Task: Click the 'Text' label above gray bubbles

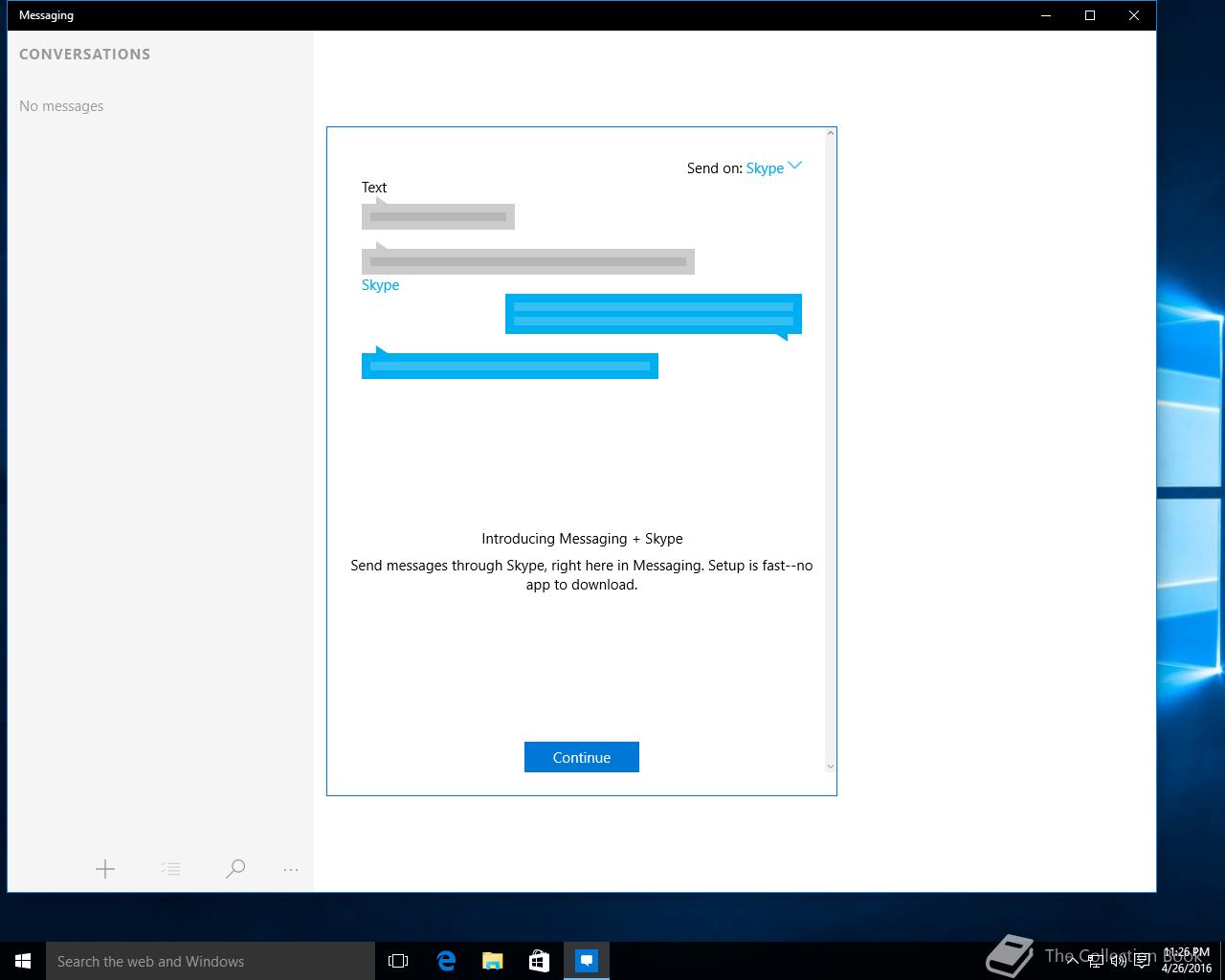Action: 374,188
